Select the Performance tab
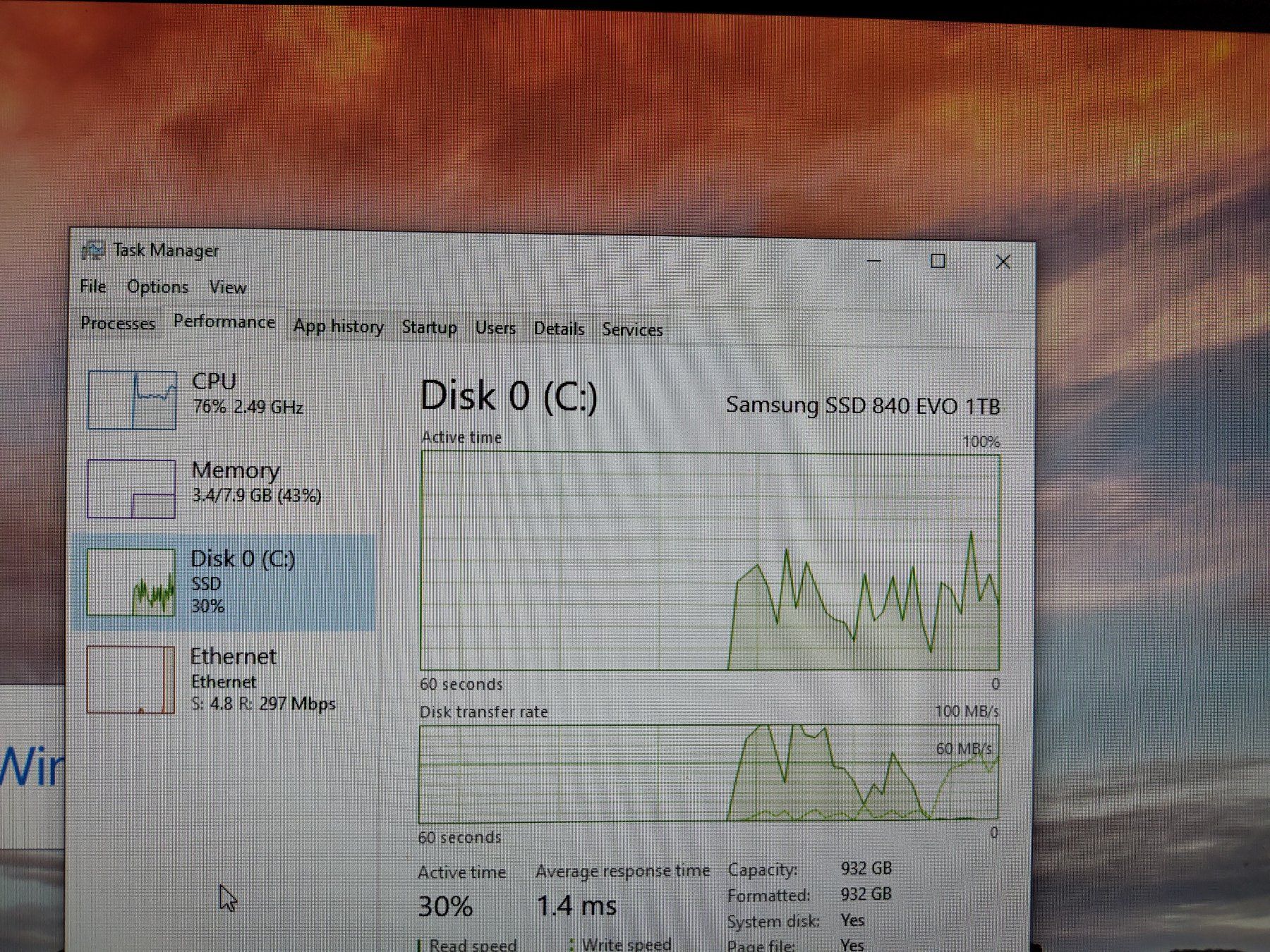The width and height of the screenshot is (1270, 952). [x=224, y=322]
